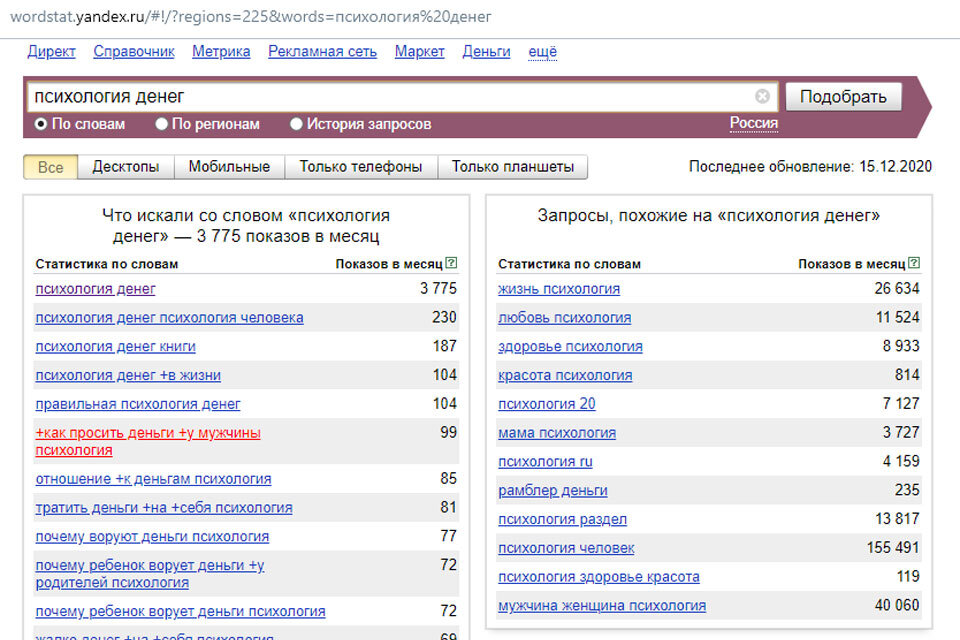Open the help icon in similar queries column
Screen dimensions: 960x640
(914, 262)
